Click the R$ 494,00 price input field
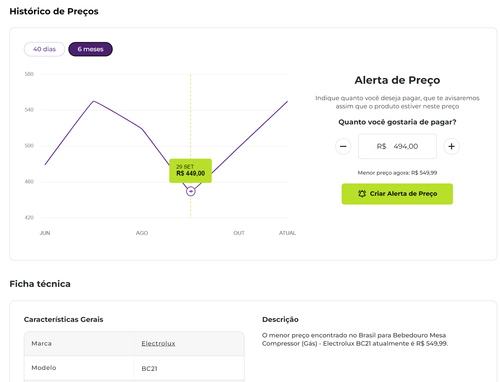The image size is (500, 382). pyautogui.click(x=397, y=146)
